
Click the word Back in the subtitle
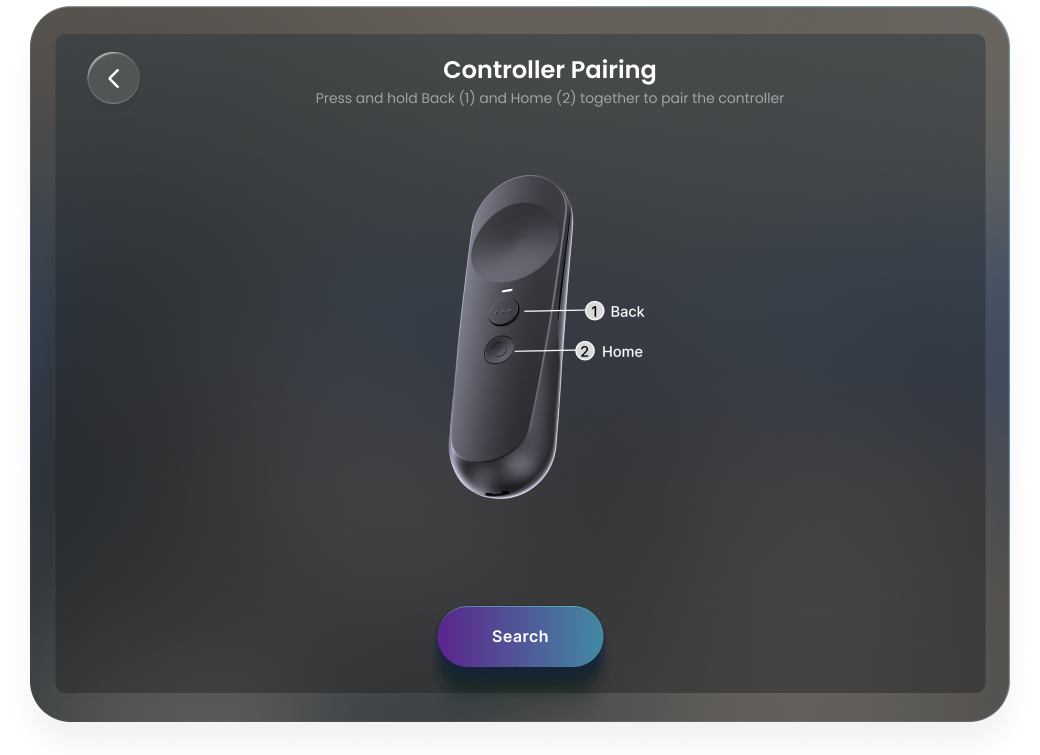click(x=438, y=98)
